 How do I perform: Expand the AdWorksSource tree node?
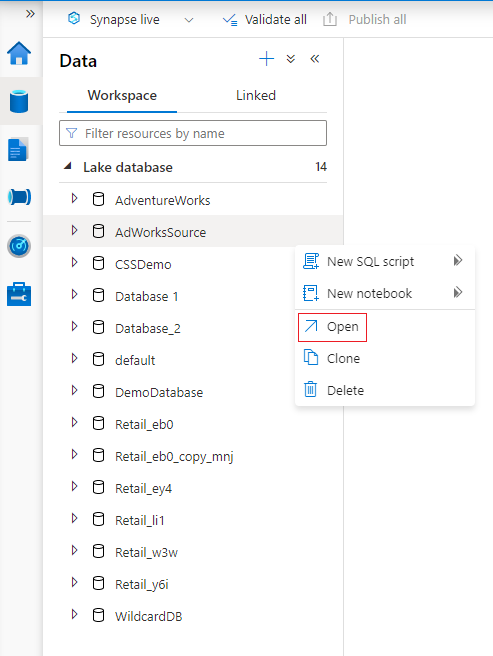[74, 230]
